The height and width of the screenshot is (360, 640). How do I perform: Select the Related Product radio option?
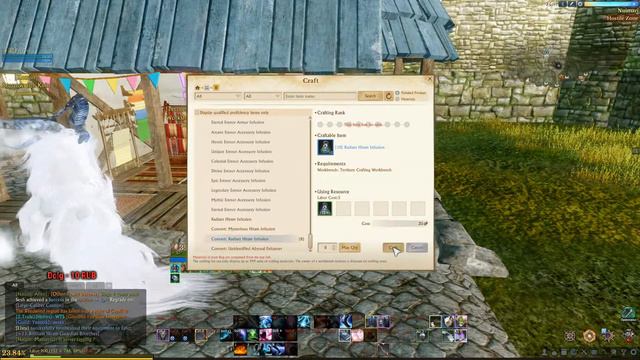tap(397, 93)
